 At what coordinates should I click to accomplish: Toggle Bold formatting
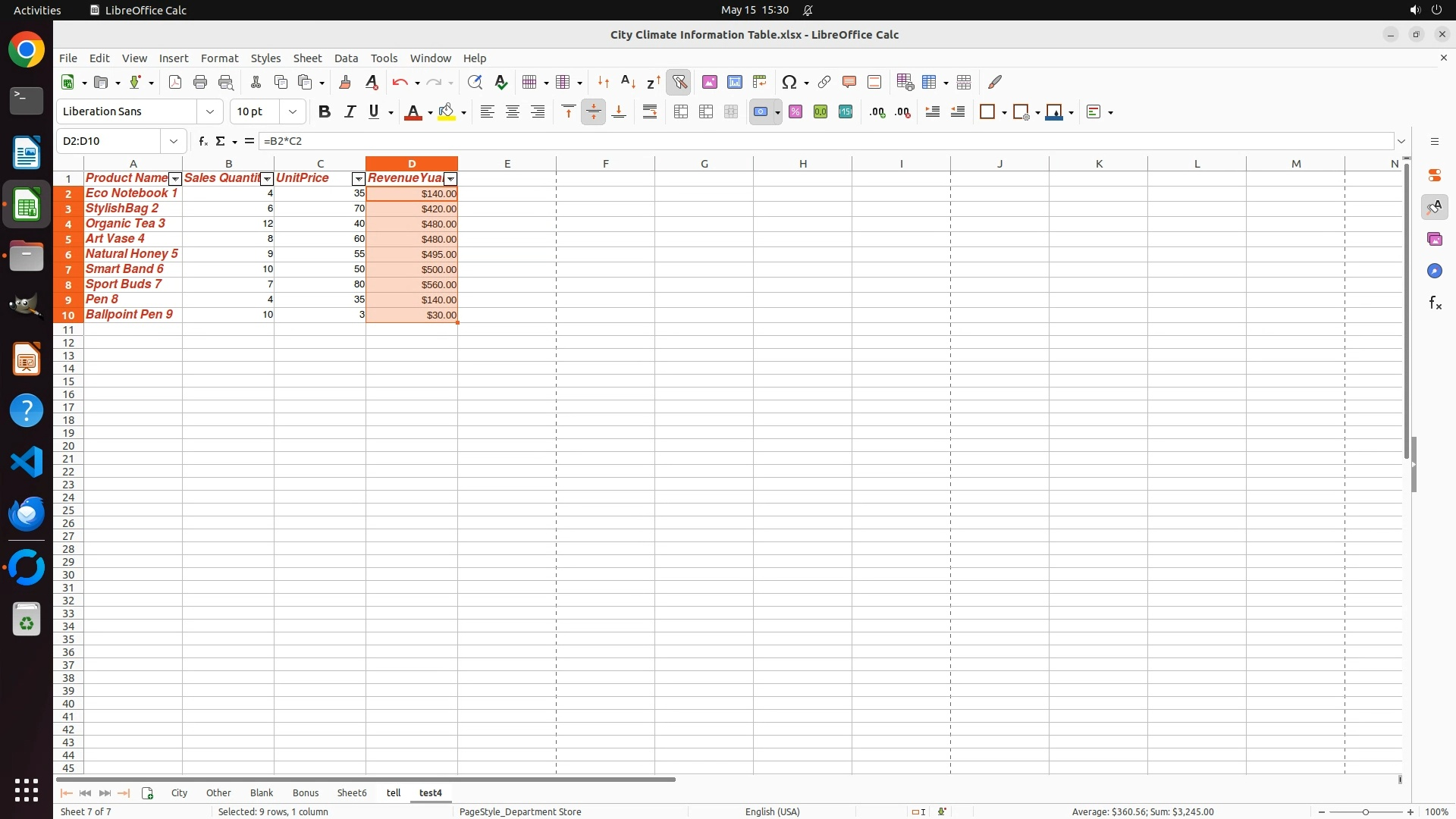(x=325, y=112)
